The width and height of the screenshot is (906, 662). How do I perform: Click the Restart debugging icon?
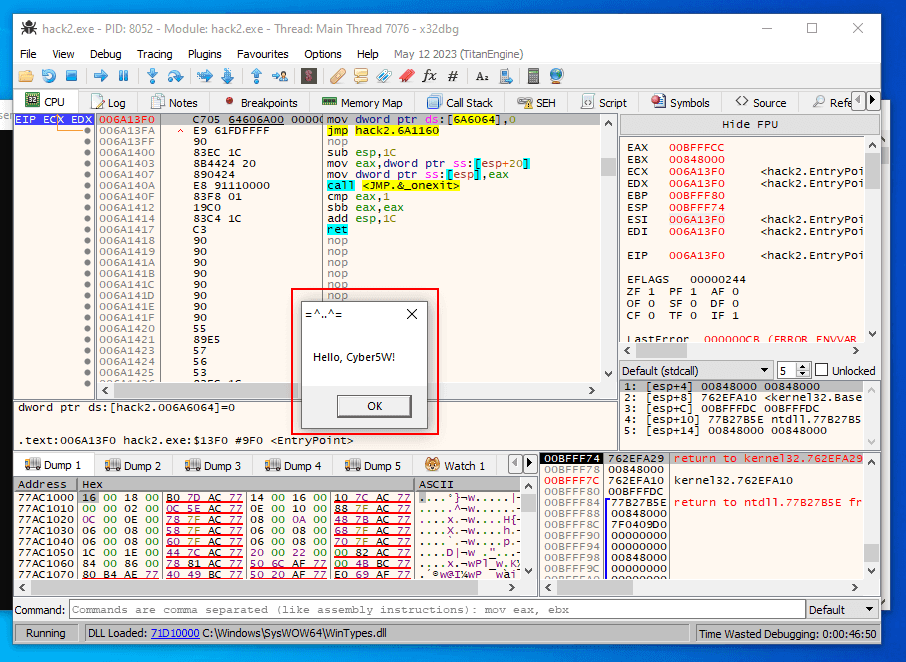[47, 75]
